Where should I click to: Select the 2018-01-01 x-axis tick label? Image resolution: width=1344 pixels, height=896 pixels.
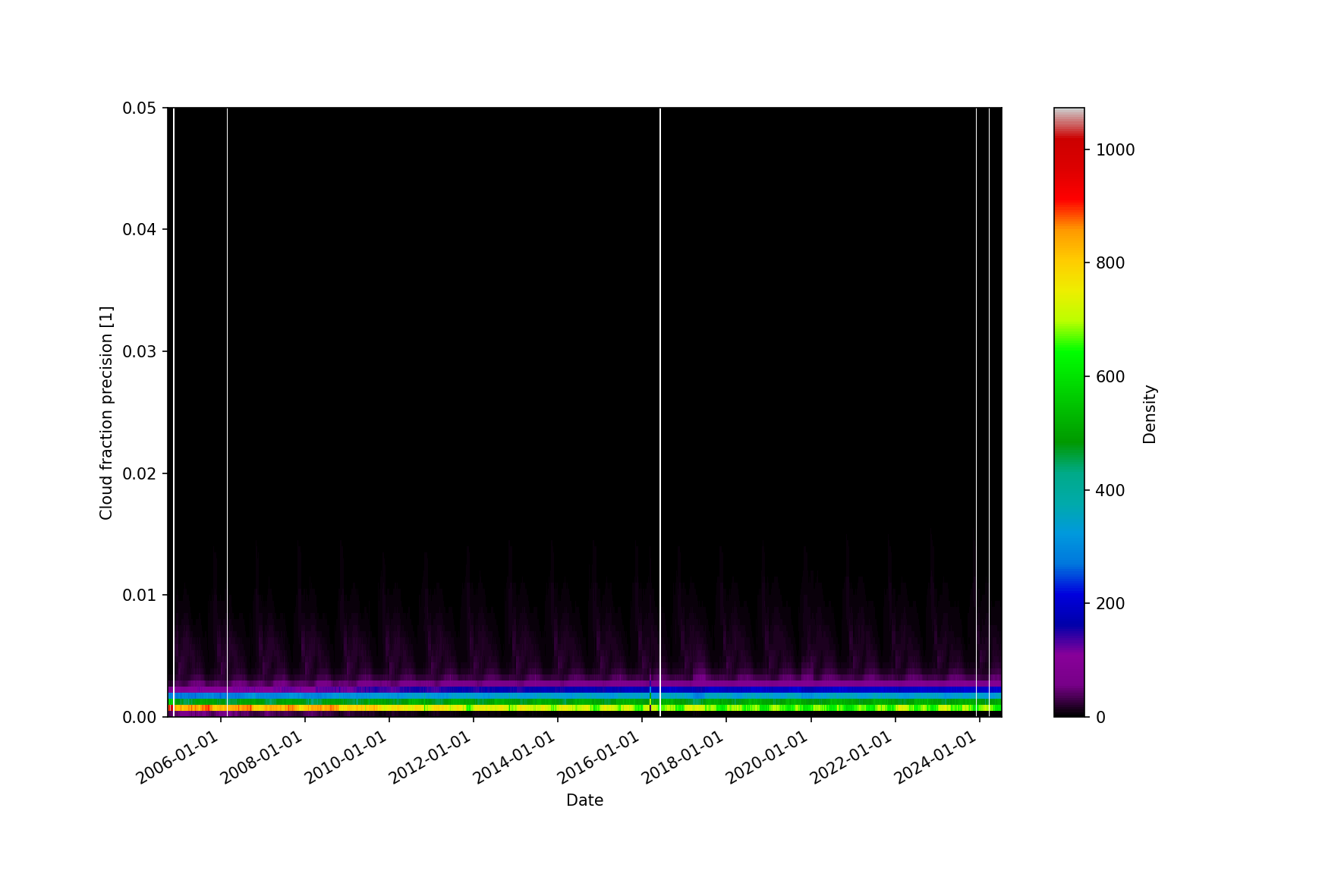click(x=683, y=759)
